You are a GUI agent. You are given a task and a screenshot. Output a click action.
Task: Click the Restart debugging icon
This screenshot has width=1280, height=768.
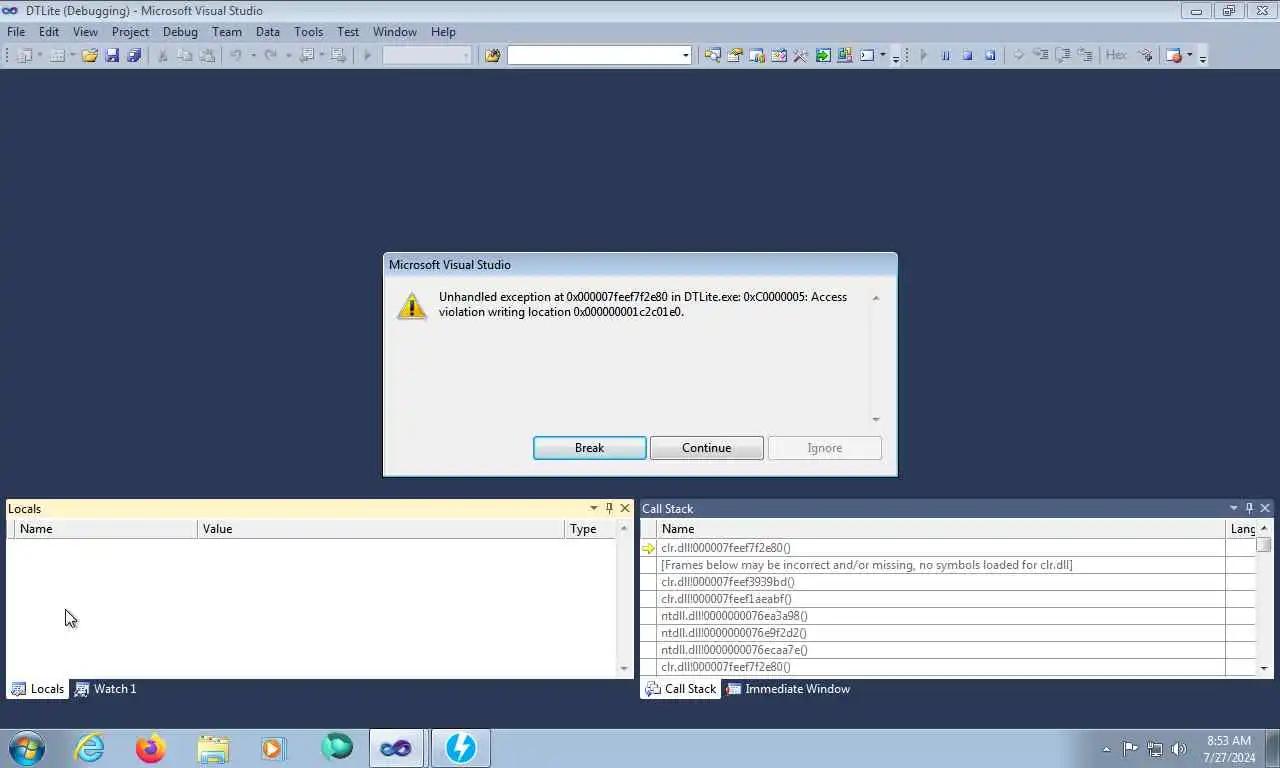(990, 55)
